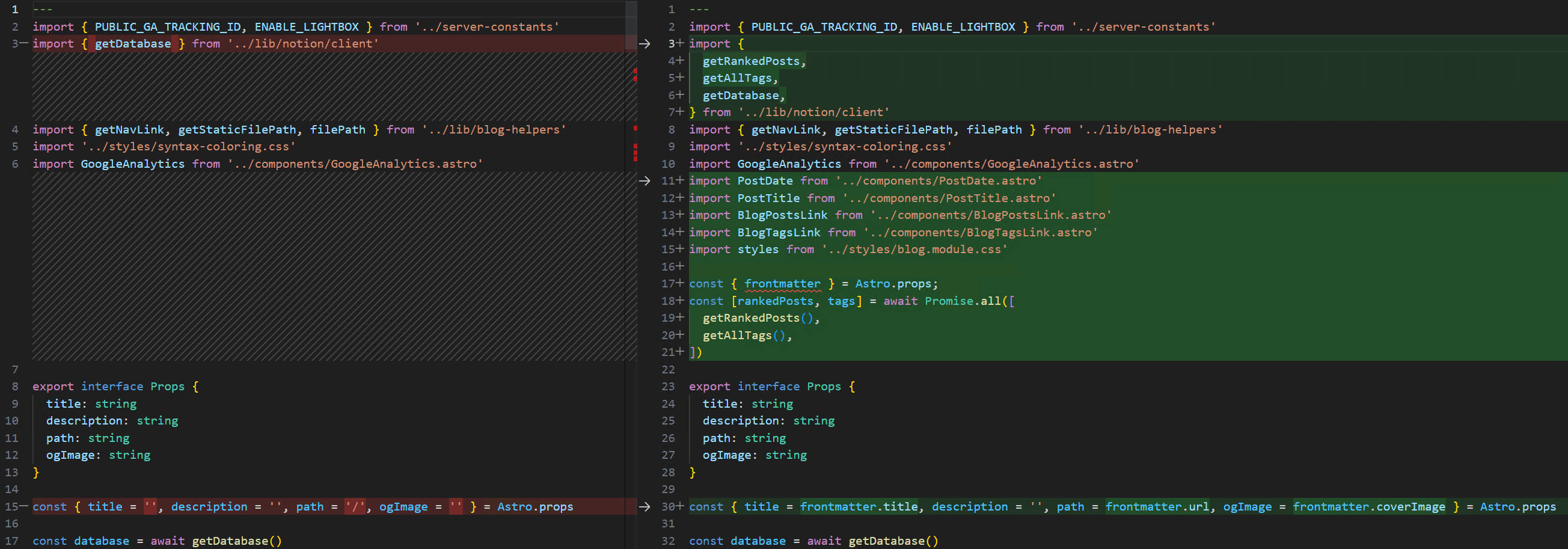1568x549 pixels.
Task: Click line number 17 in the left pane
Action: pos(12,541)
